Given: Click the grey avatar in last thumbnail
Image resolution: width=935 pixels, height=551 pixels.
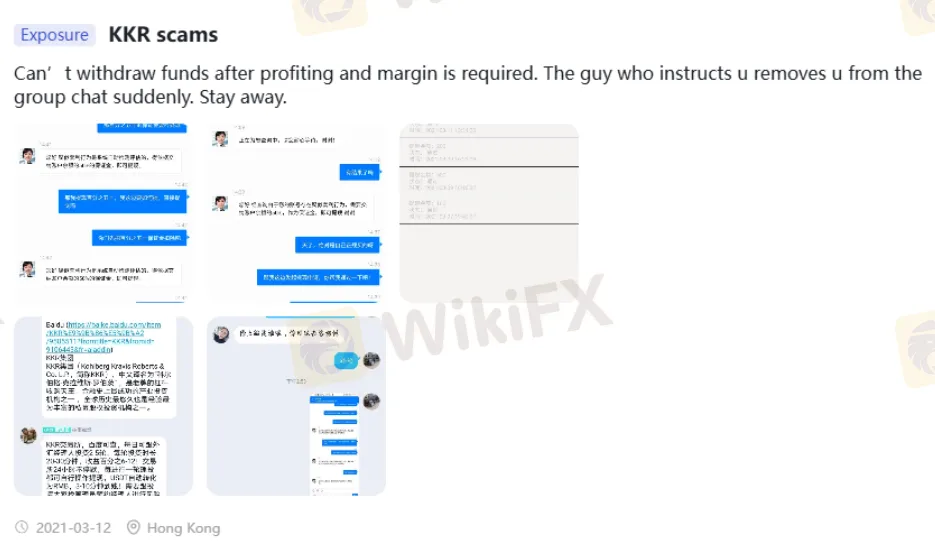Looking at the screenshot, I should click(x=221, y=335).
